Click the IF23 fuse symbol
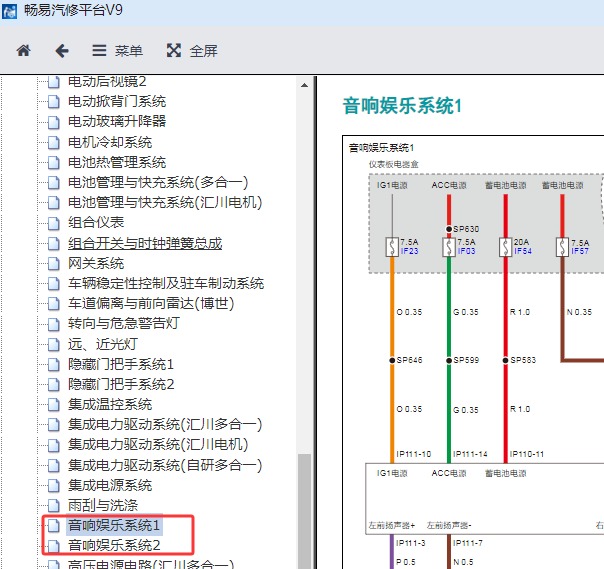Screen dimensions: 604x569 point(392,247)
